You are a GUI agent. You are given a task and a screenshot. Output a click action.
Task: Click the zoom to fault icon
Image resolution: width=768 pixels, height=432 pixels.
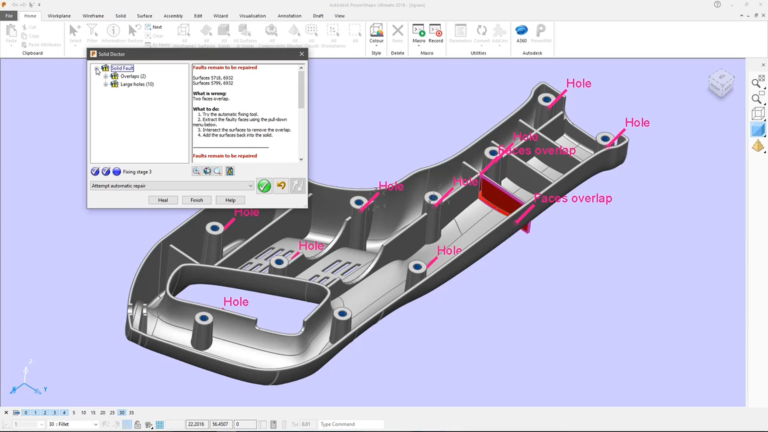196,171
